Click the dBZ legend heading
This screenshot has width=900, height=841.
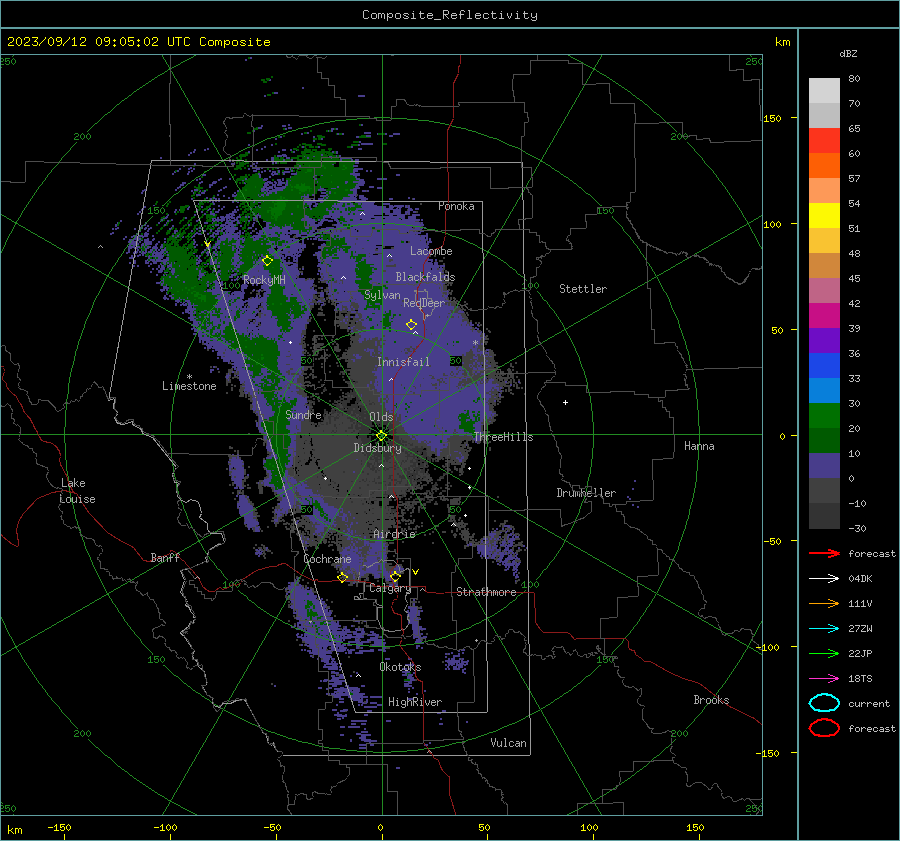click(848, 54)
